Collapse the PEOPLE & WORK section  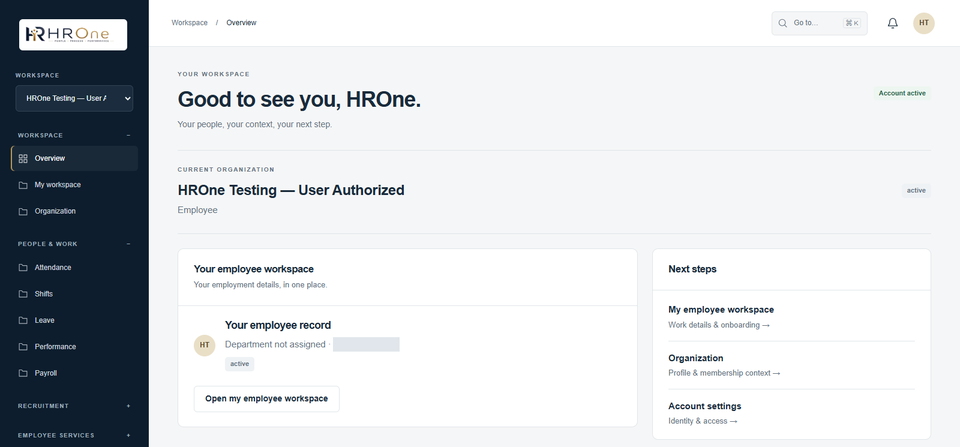click(x=128, y=244)
